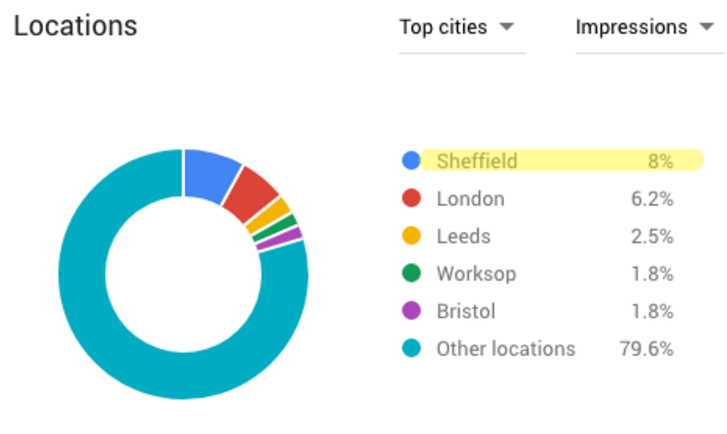
Task: Click the green Worksop legend dot
Action: click(x=410, y=273)
